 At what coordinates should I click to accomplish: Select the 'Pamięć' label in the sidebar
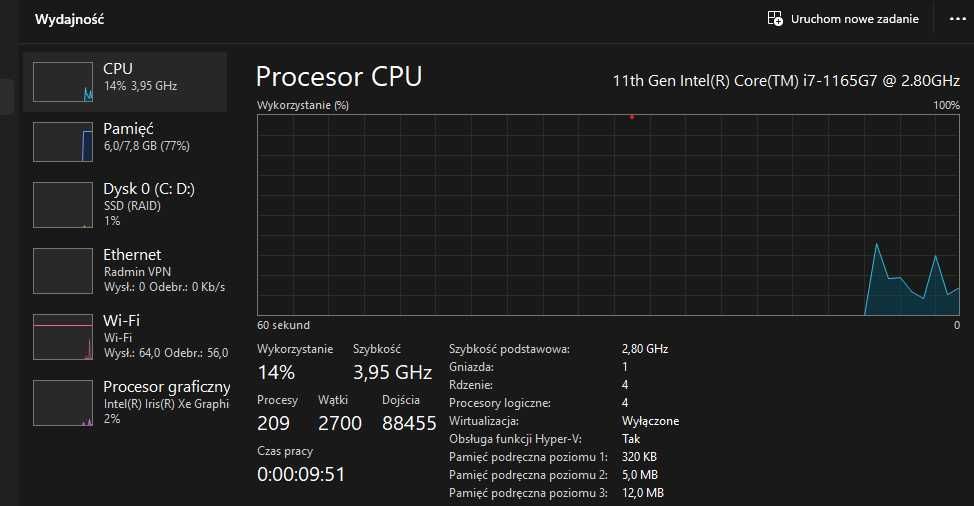(128, 129)
